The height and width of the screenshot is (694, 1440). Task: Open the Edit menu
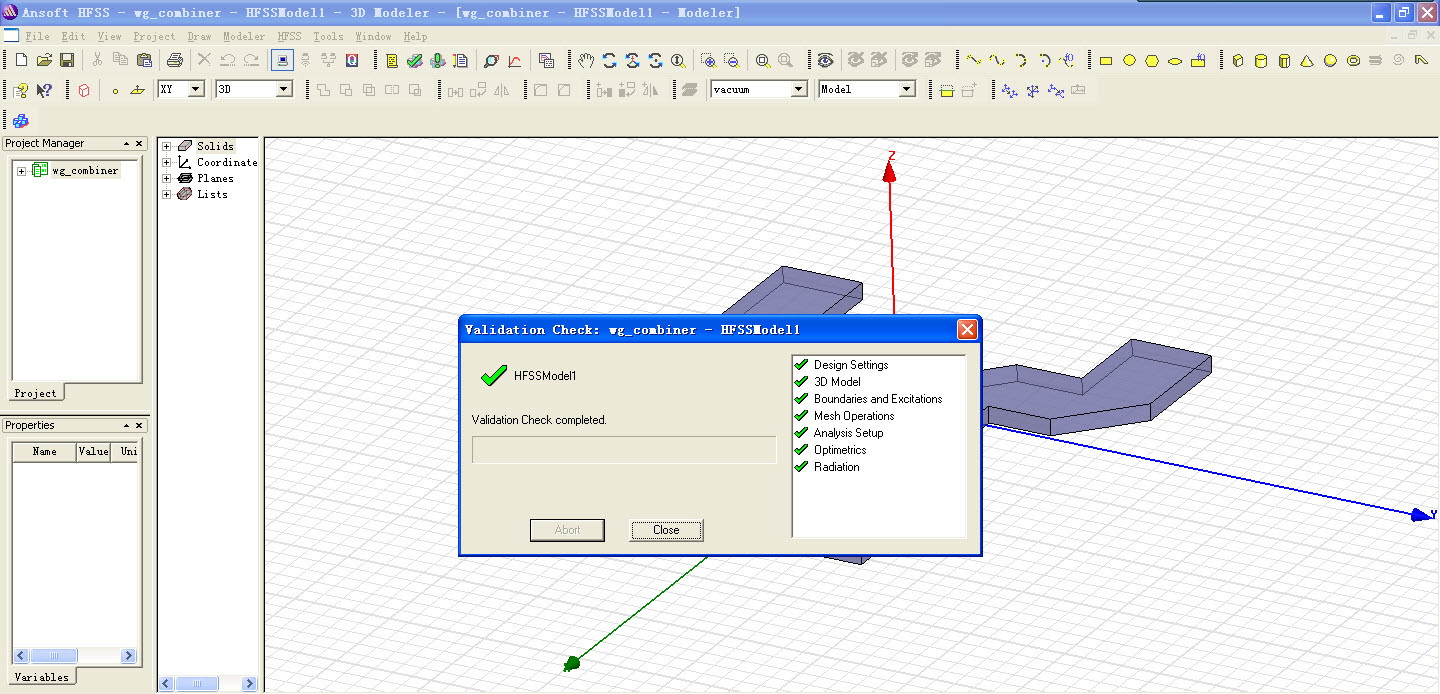pyautogui.click(x=73, y=36)
